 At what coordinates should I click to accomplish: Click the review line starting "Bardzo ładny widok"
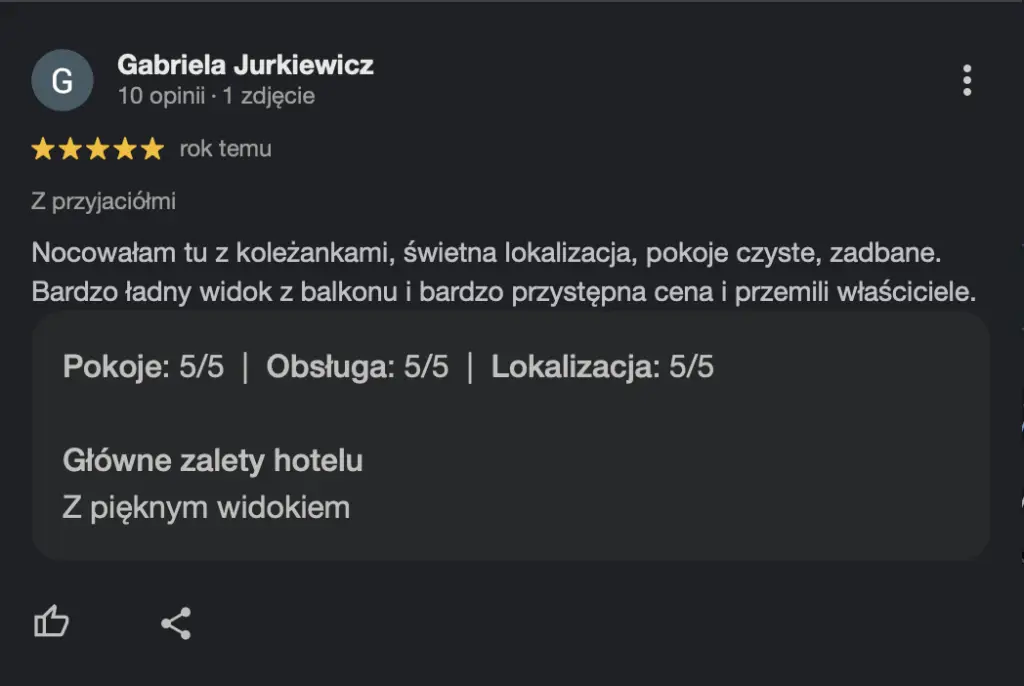click(503, 293)
